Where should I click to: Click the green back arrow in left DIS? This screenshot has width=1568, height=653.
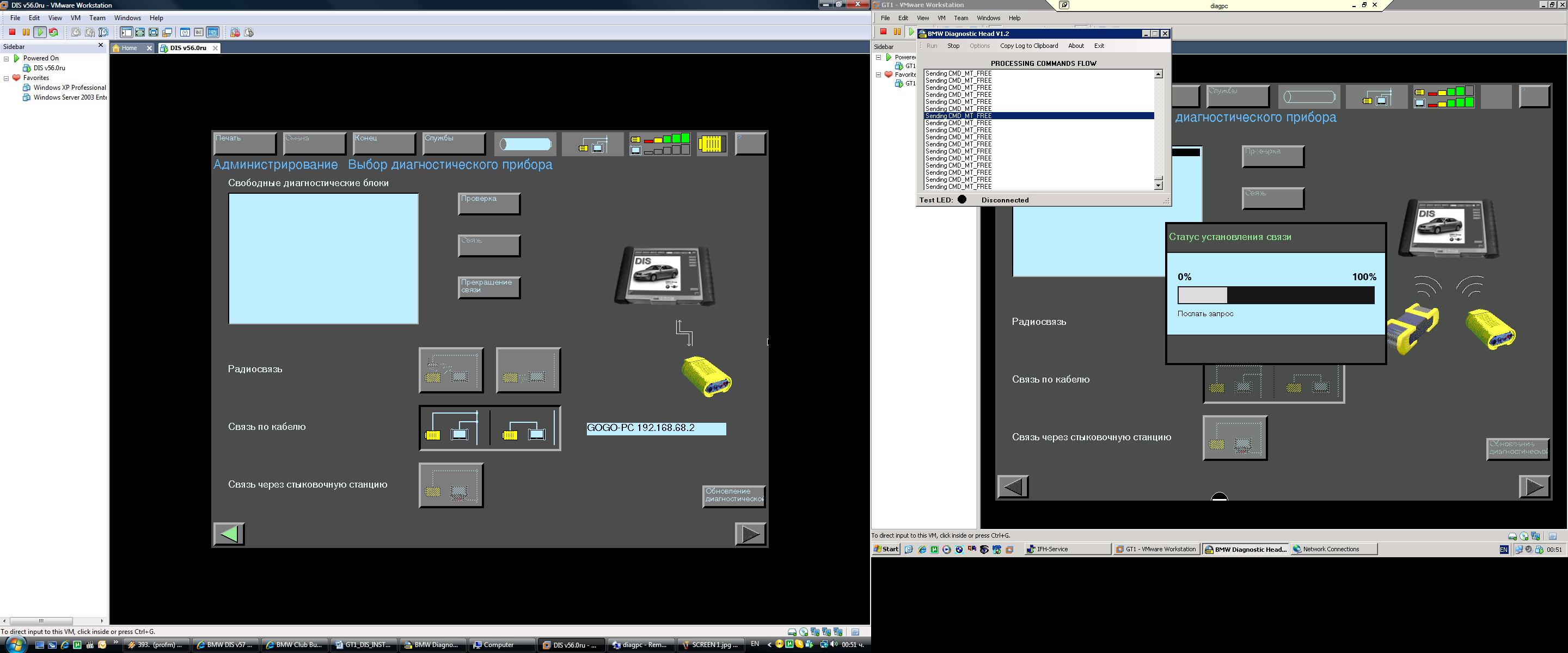tap(229, 534)
